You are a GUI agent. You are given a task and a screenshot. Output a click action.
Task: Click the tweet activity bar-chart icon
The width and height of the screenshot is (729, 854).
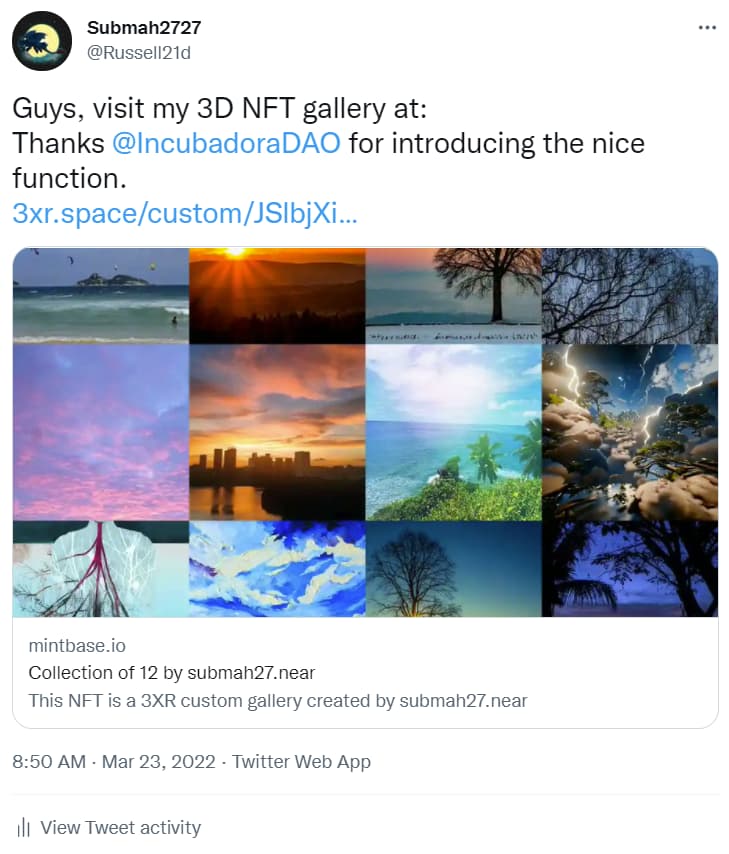tap(22, 827)
